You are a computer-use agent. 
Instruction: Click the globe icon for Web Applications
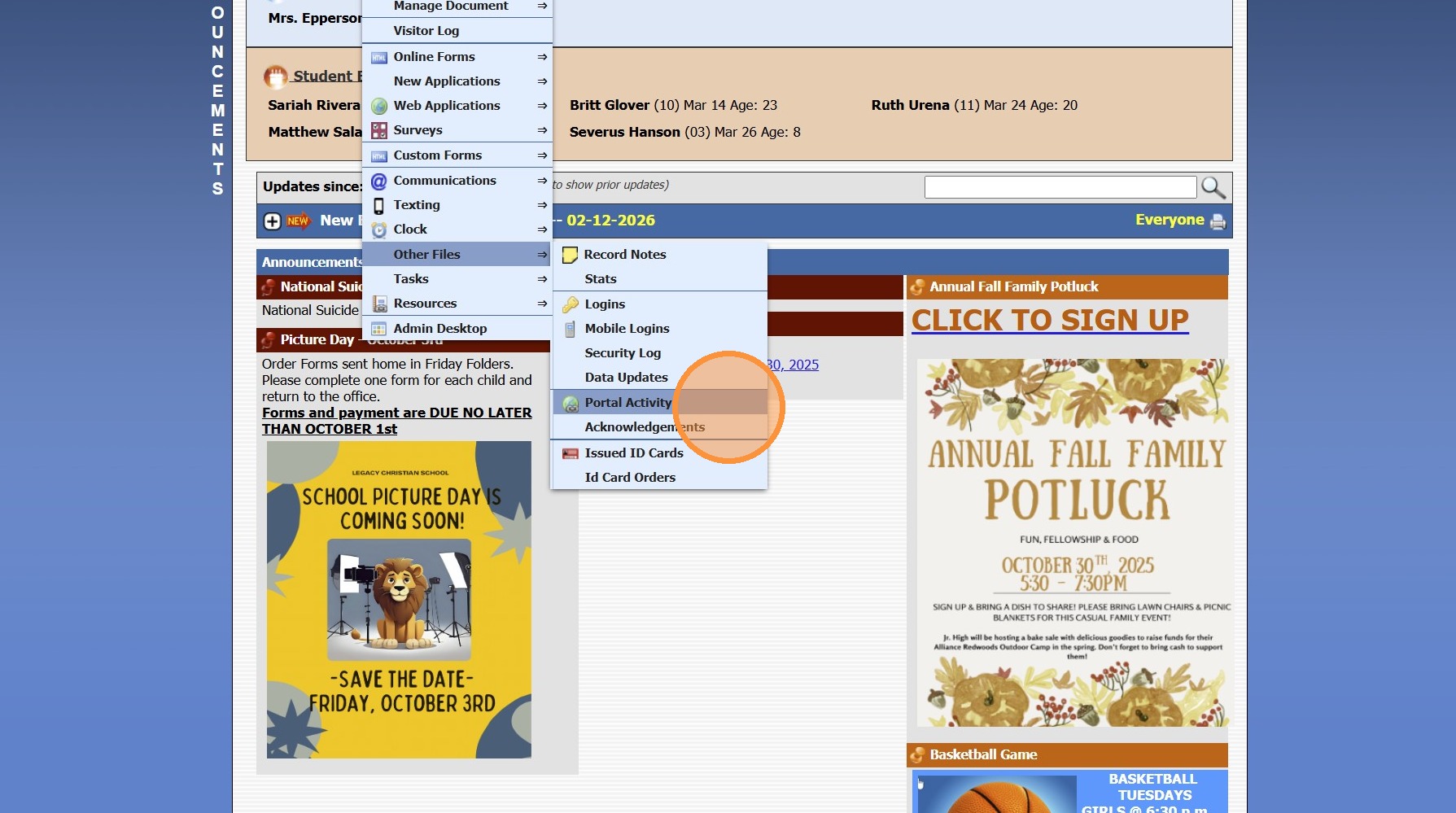tap(379, 106)
